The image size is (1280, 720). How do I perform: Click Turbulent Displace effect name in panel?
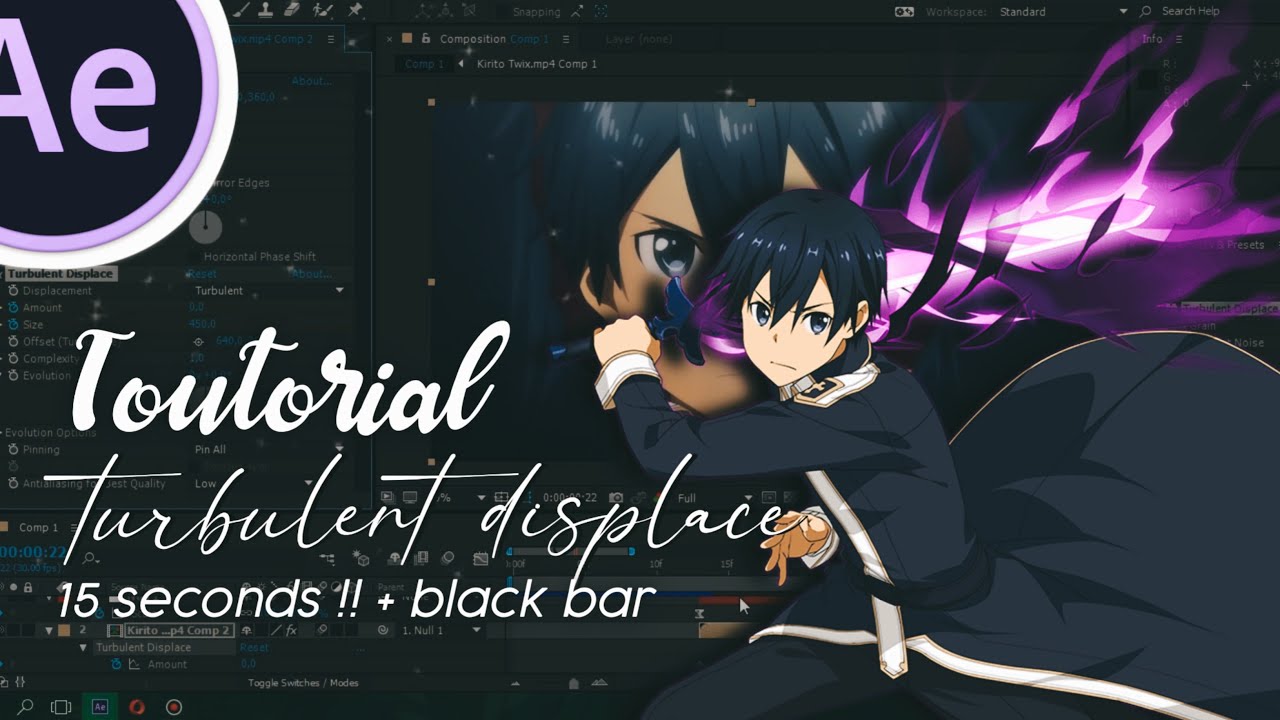click(x=61, y=274)
